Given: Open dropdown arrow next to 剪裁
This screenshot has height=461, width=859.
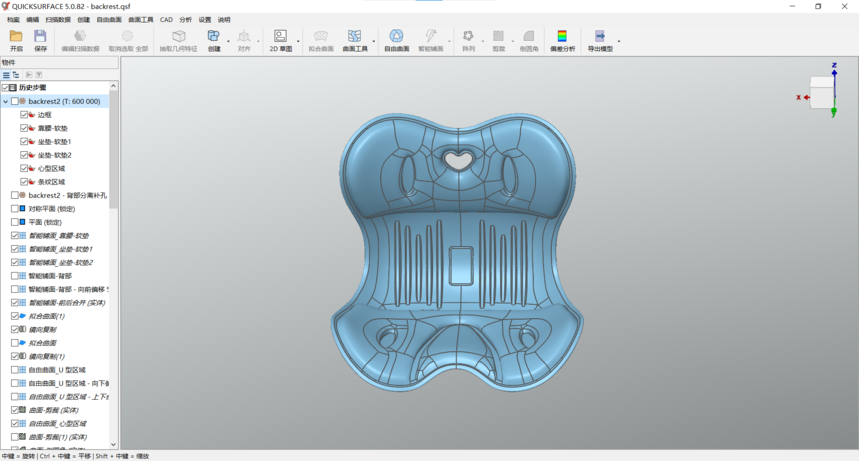Looking at the screenshot, I should click(x=513, y=41).
